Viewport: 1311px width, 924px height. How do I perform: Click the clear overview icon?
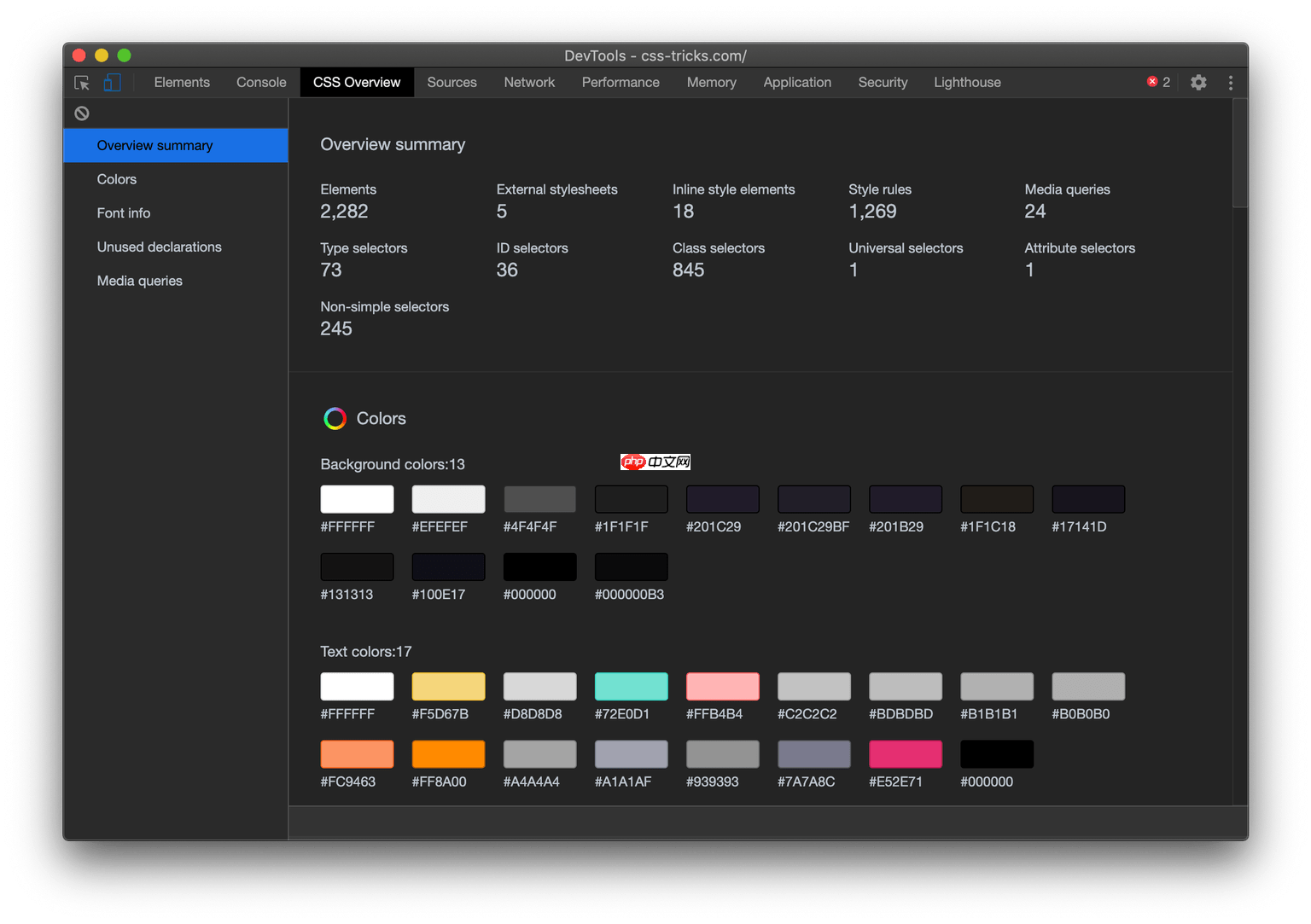(x=82, y=113)
